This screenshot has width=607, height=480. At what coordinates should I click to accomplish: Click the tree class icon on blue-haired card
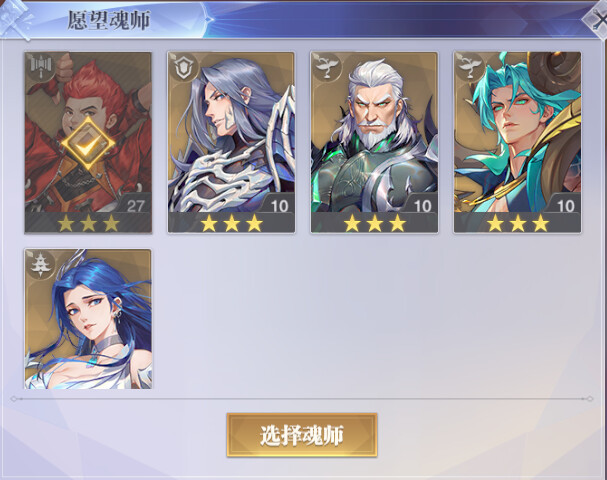tap(40, 265)
